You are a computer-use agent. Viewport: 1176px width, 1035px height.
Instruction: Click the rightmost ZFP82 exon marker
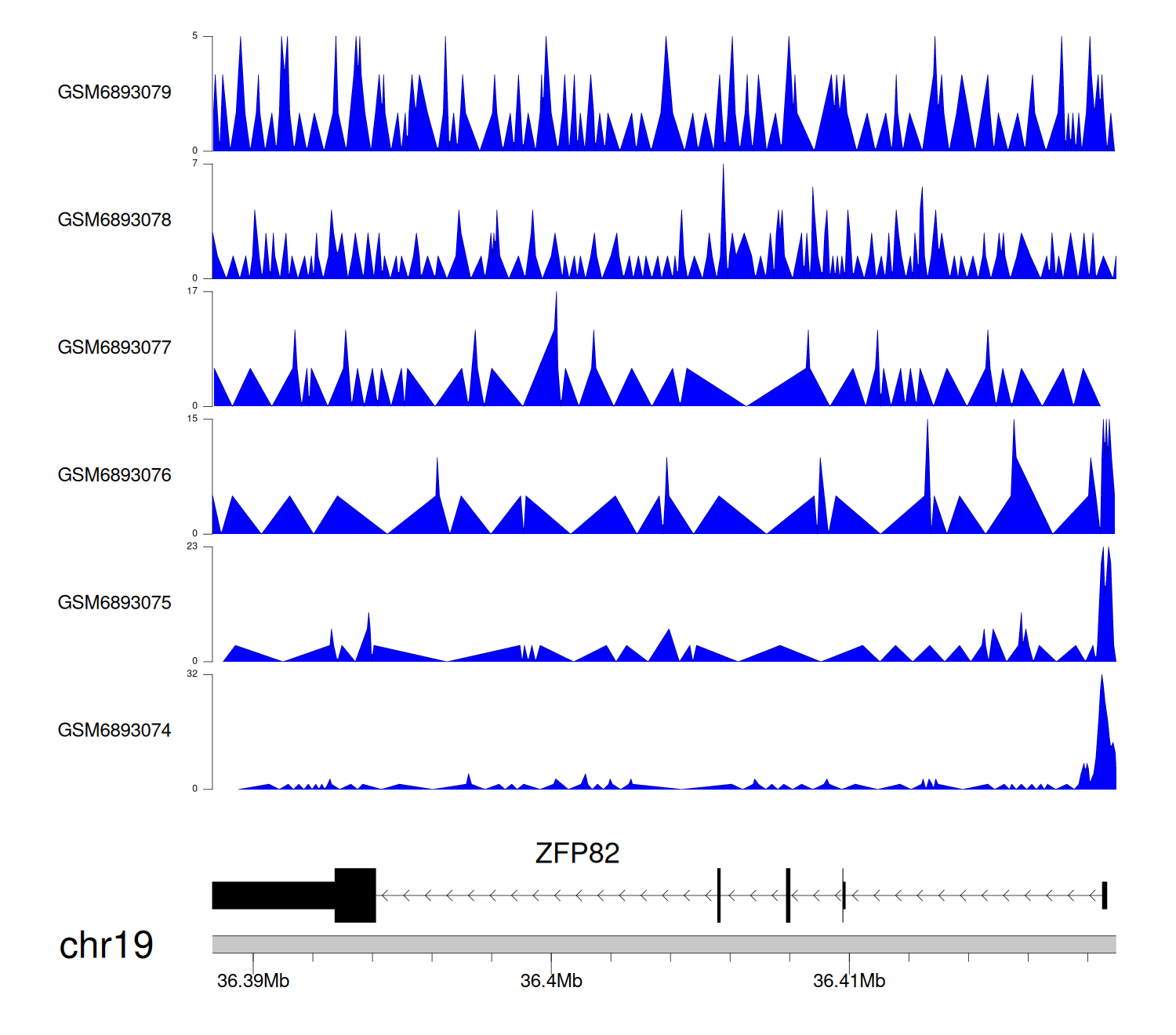1104,895
